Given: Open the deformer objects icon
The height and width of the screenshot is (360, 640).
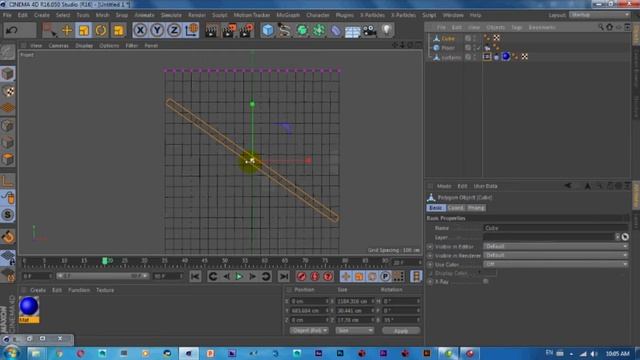Looking at the screenshot, I should point(336,30).
